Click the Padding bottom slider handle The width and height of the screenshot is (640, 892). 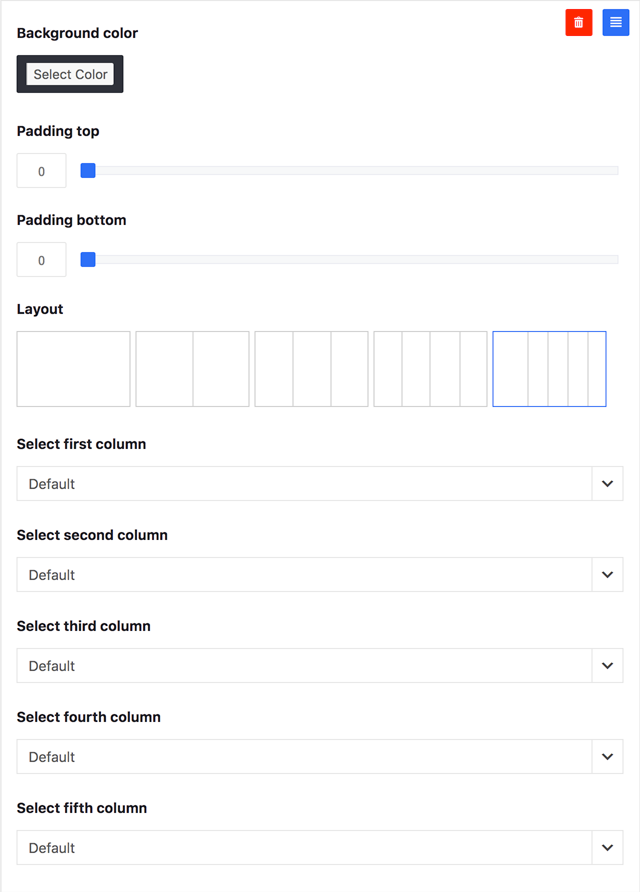(88, 259)
